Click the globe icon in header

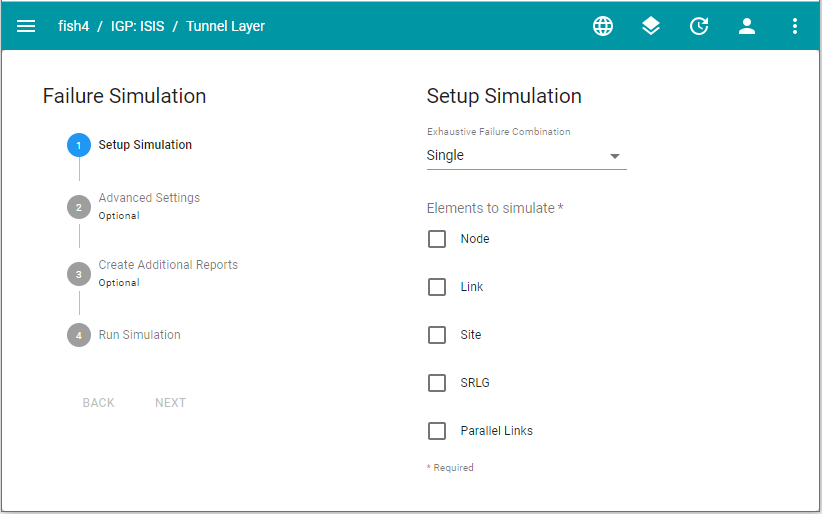tap(603, 27)
